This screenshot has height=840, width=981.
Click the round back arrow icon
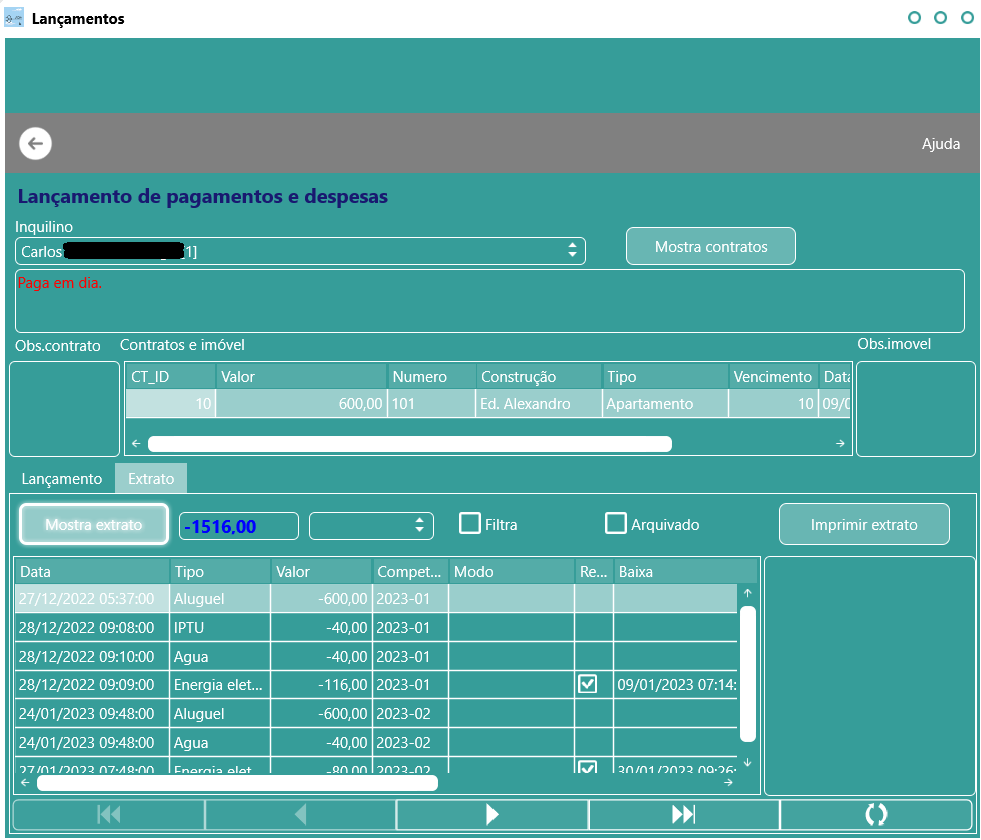point(35,144)
